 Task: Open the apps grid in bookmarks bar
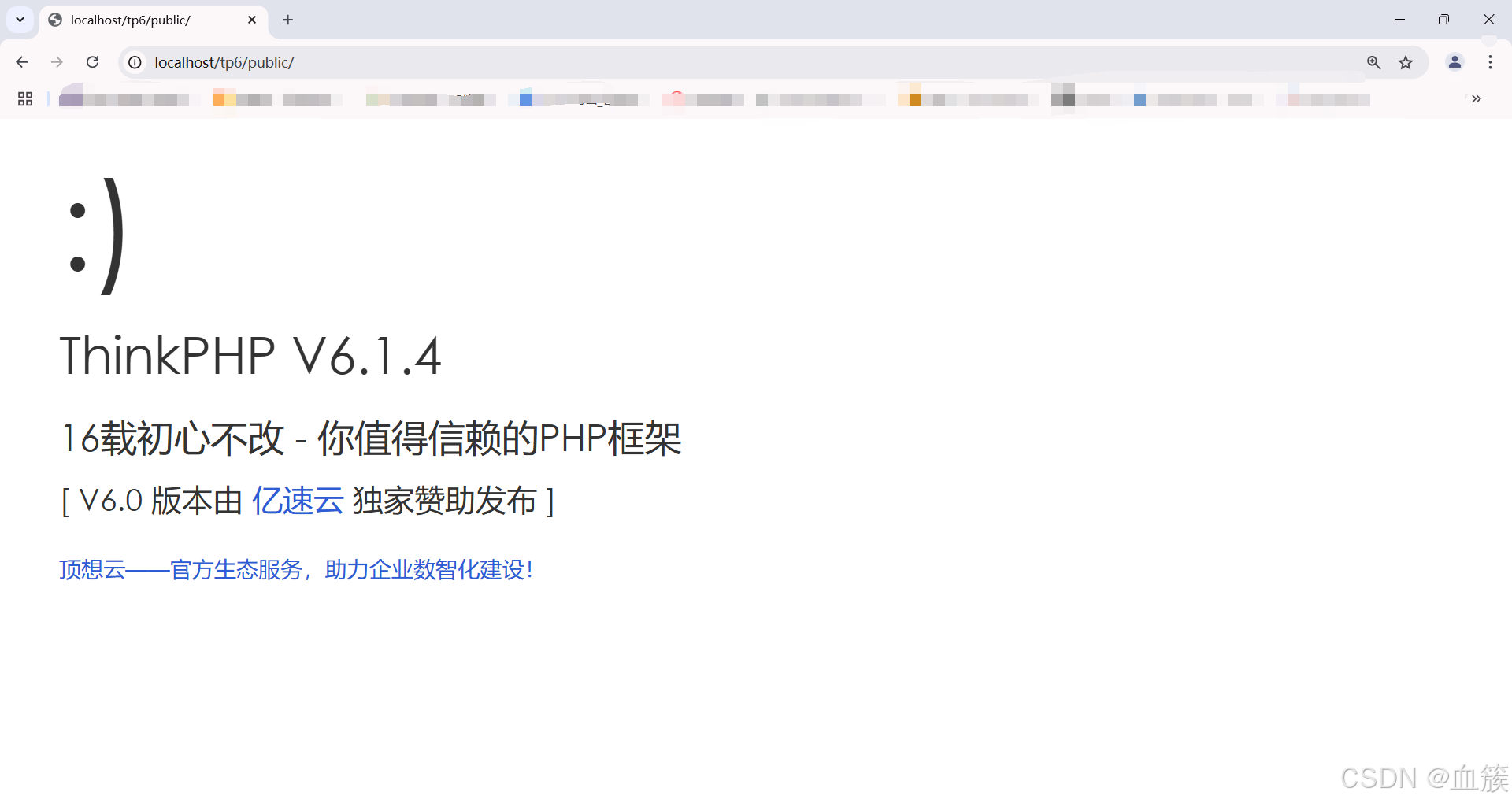(25, 99)
